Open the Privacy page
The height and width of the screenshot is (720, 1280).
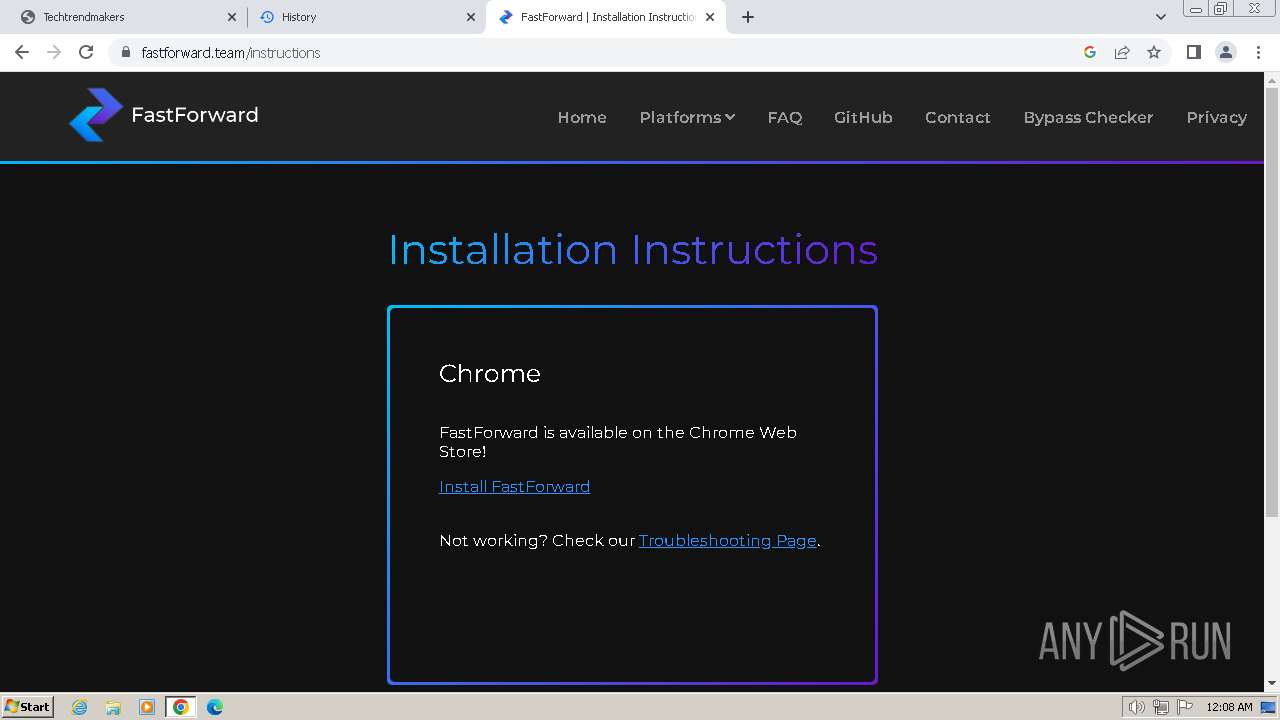pyautogui.click(x=1216, y=117)
